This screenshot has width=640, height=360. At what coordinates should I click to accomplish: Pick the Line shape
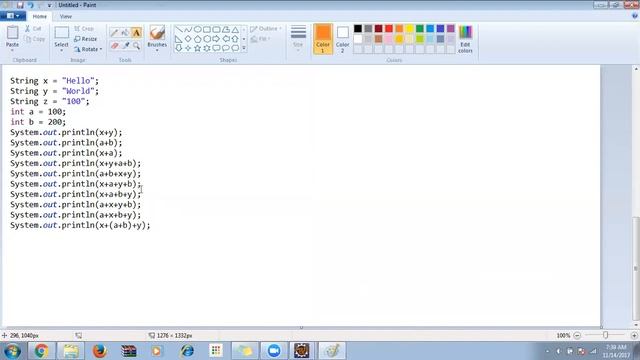click(179, 29)
